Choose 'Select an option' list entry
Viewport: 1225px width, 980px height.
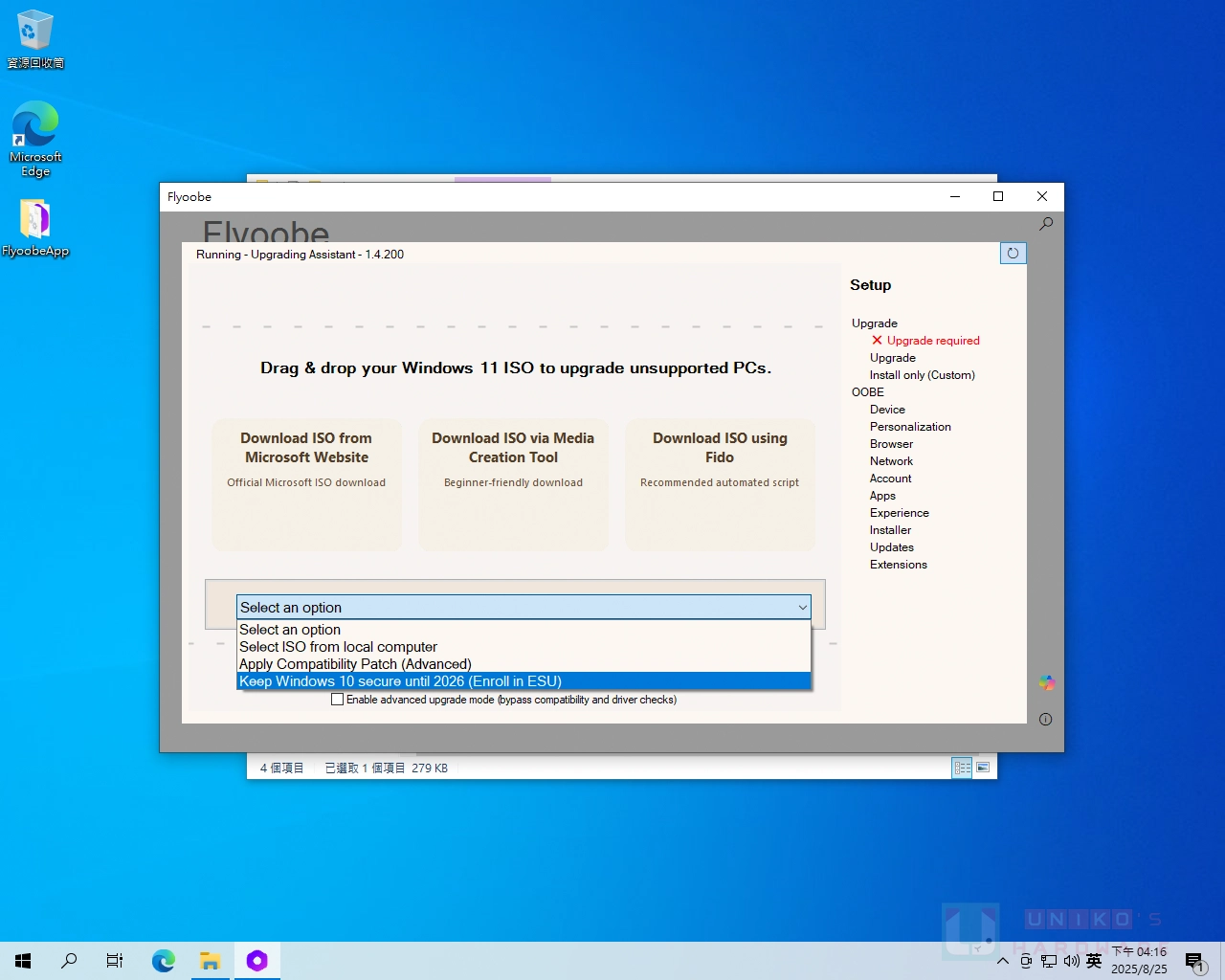coord(523,630)
